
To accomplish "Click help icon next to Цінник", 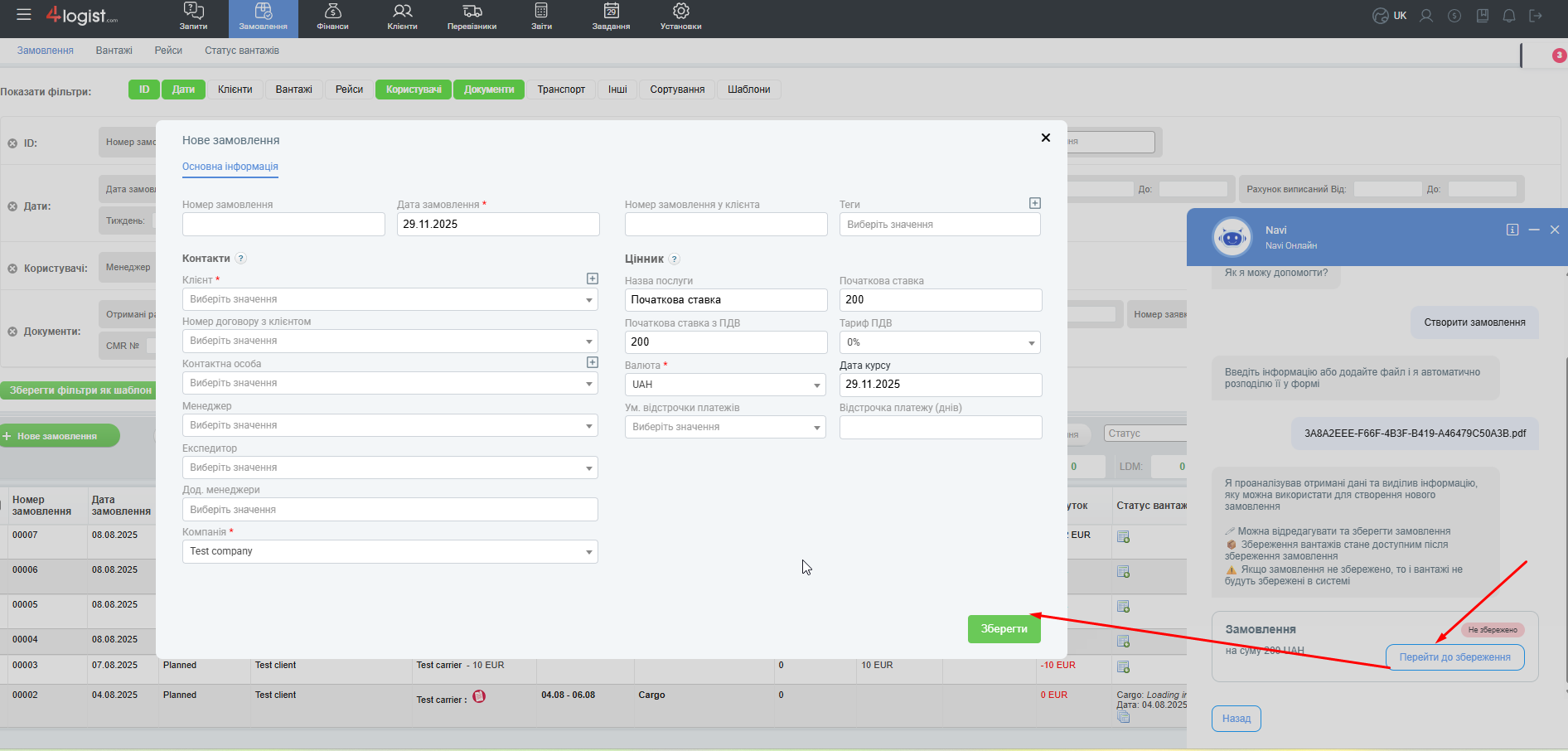I will pos(674,259).
